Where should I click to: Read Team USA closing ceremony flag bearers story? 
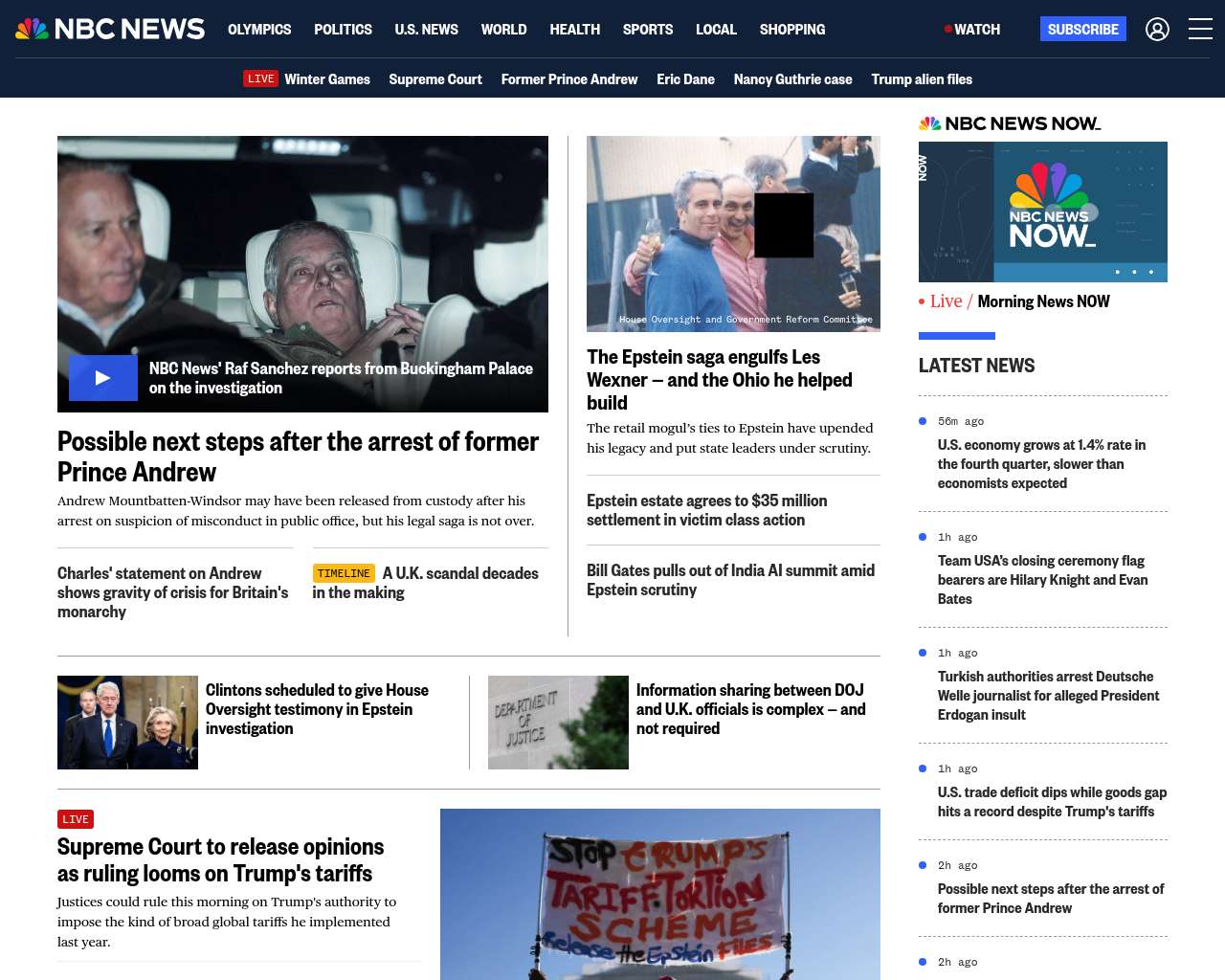pyautogui.click(x=1043, y=580)
